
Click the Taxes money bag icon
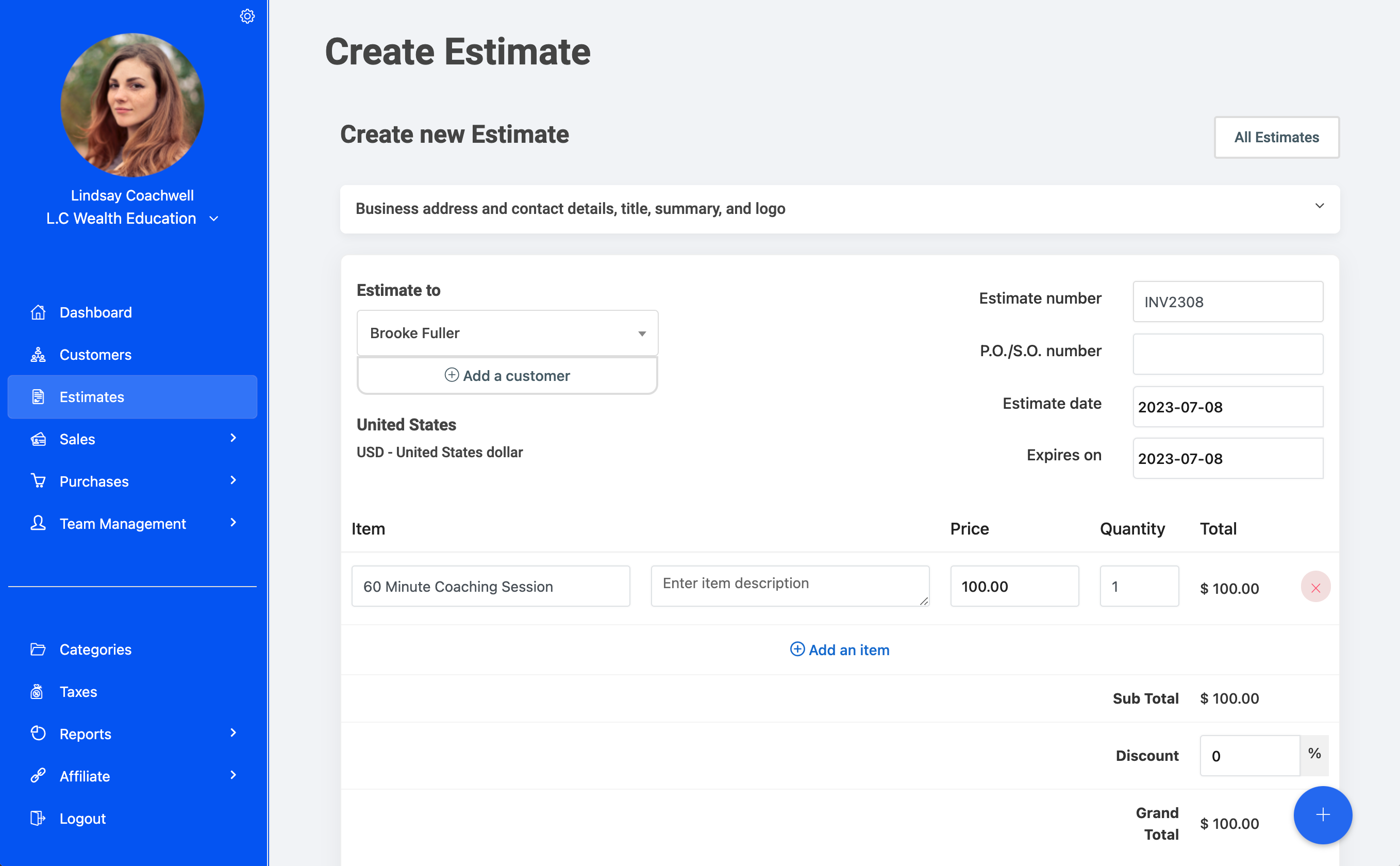tap(38, 692)
